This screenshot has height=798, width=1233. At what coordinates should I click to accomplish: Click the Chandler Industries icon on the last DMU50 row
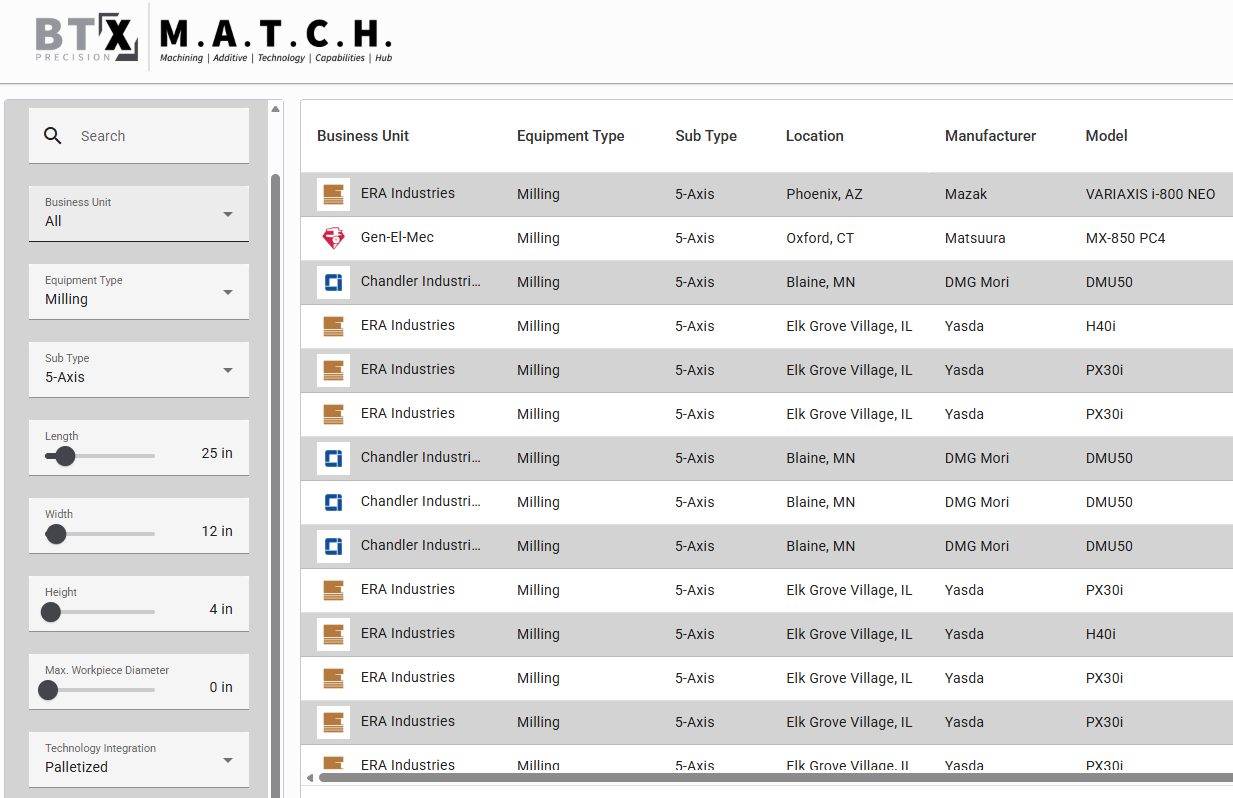(333, 545)
